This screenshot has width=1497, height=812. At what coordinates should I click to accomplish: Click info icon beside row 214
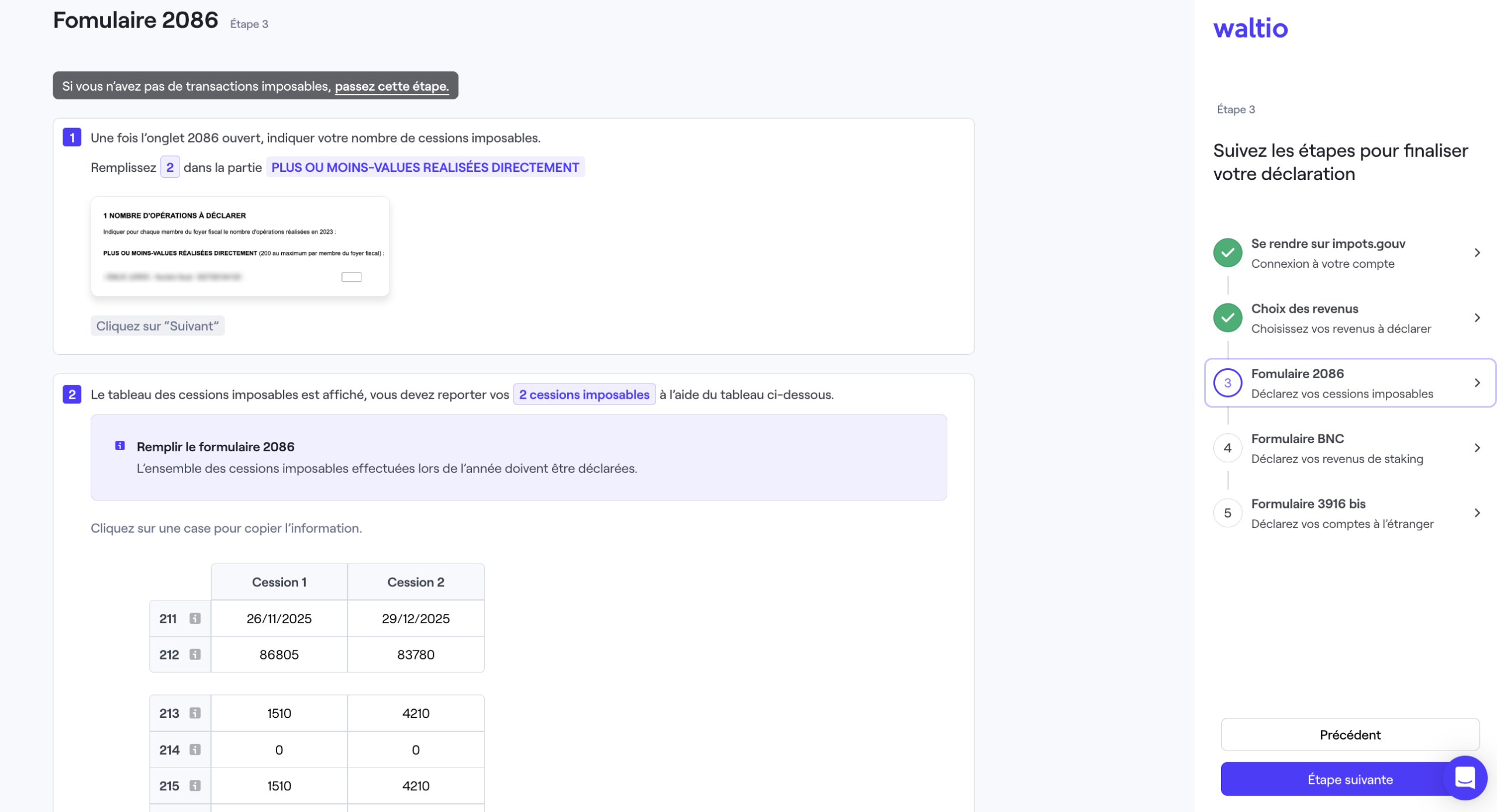click(x=195, y=750)
